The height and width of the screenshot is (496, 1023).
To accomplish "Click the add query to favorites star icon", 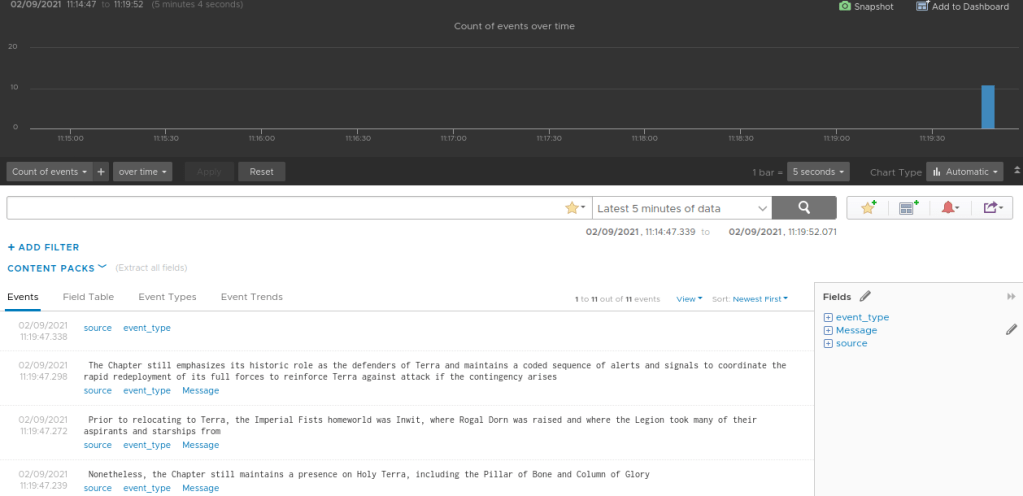I will click(869, 208).
